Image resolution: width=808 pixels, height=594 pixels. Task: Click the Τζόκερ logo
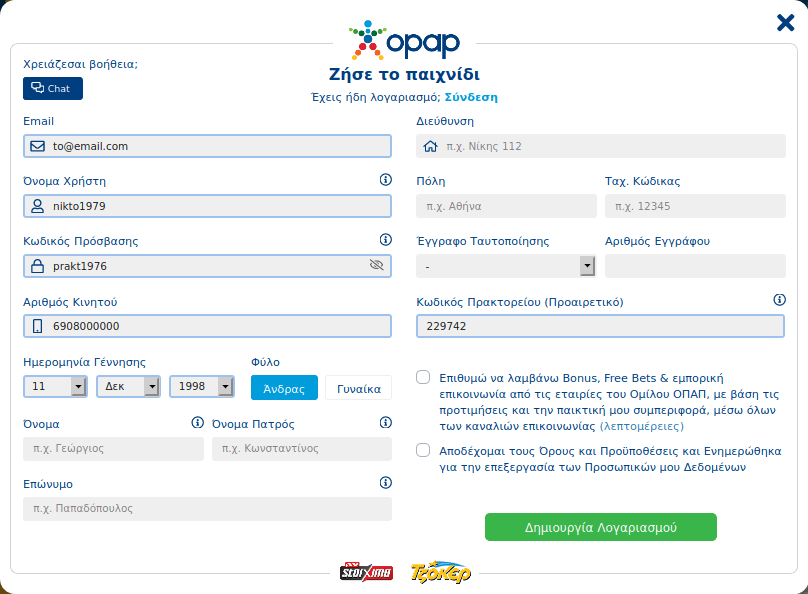point(441,572)
